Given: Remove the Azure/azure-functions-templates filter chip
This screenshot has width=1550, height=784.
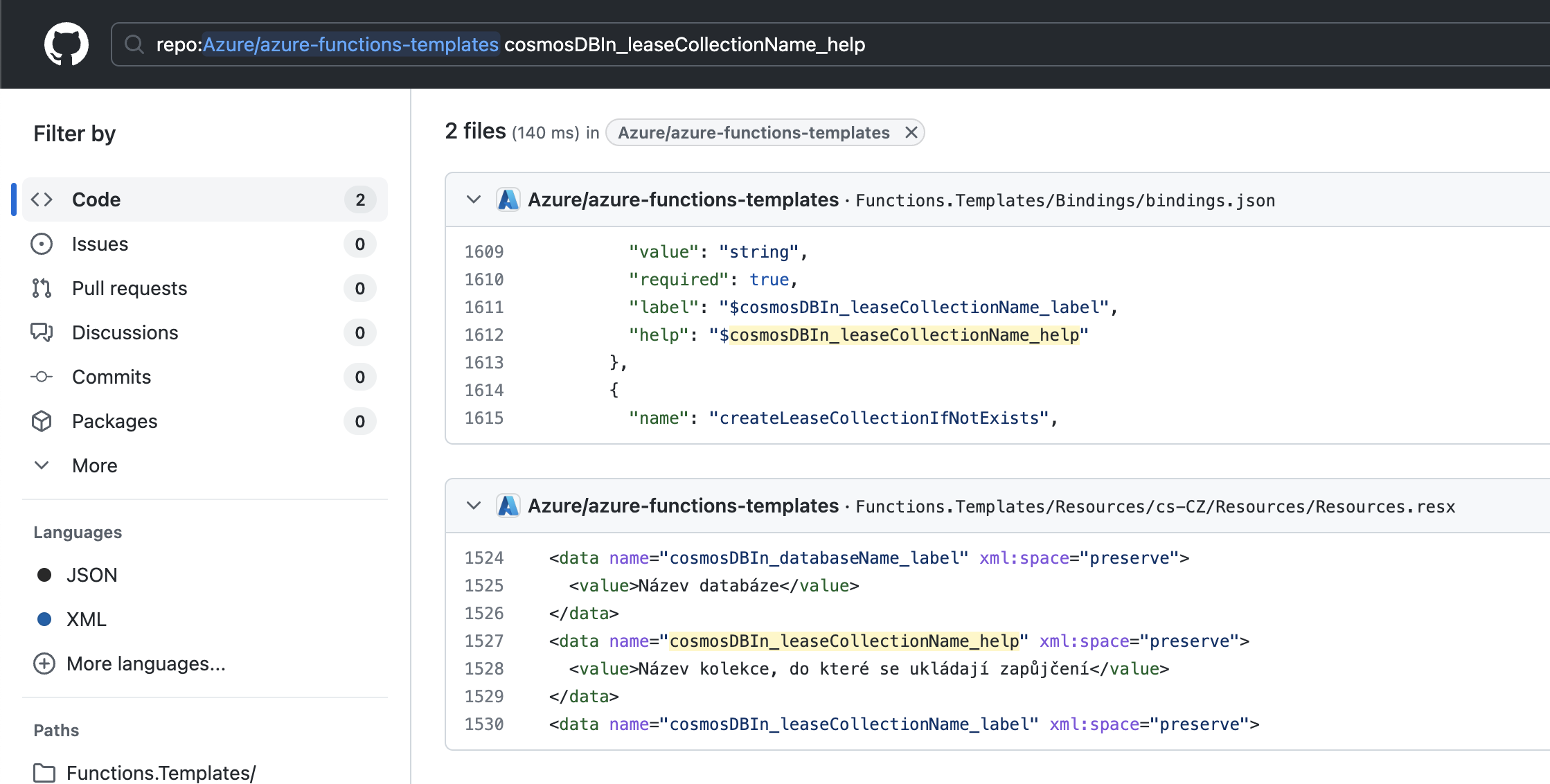Looking at the screenshot, I should point(911,132).
